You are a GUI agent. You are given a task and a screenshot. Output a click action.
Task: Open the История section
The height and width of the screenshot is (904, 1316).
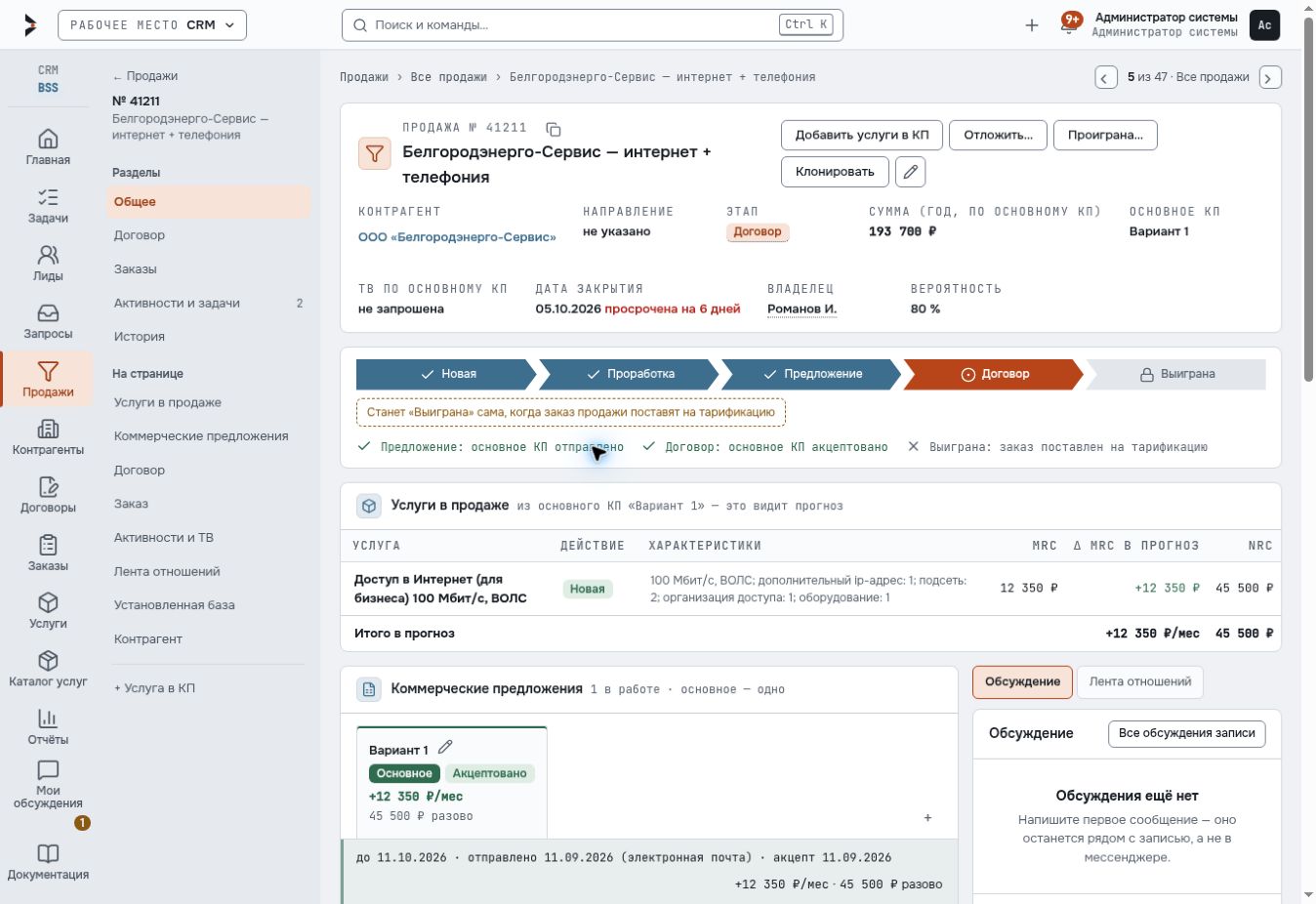coord(209,337)
